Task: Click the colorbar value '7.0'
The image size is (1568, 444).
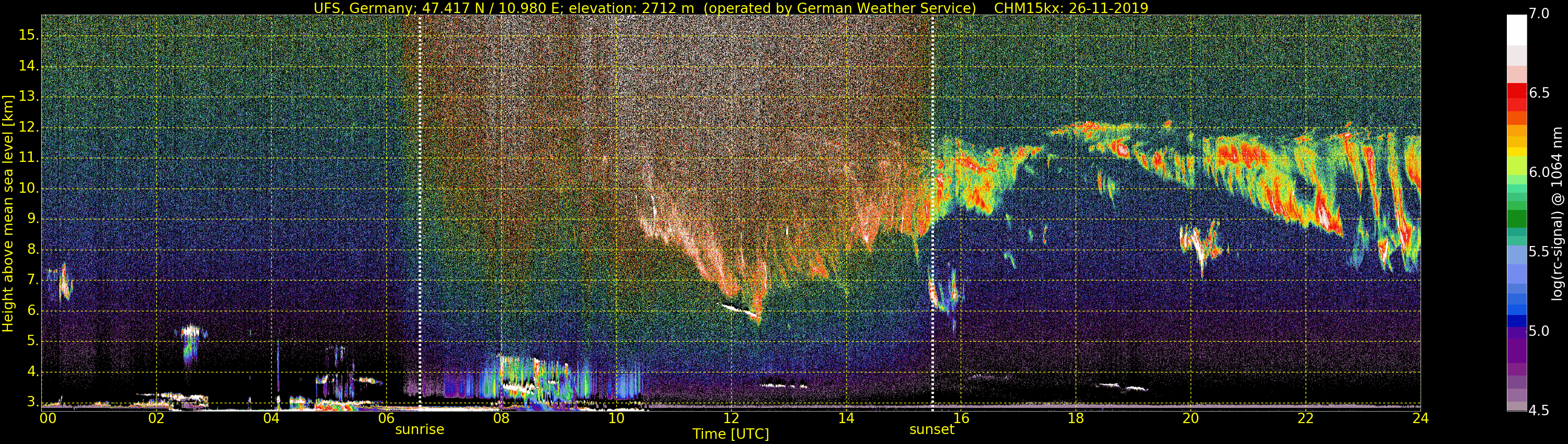Action: tap(1539, 14)
